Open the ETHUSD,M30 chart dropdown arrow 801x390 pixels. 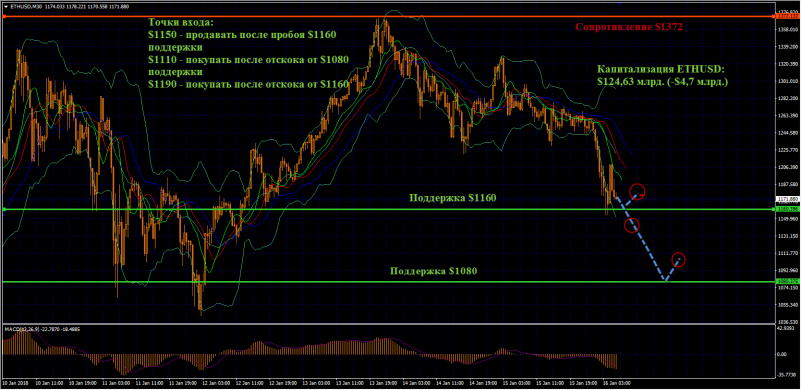(5, 6)
